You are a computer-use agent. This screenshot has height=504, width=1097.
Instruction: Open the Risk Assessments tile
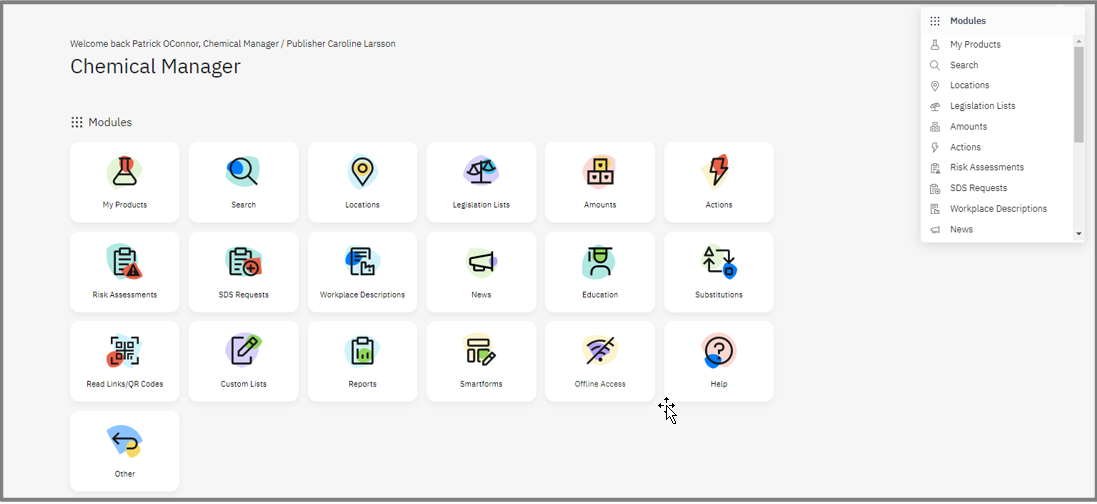[125, 271]
